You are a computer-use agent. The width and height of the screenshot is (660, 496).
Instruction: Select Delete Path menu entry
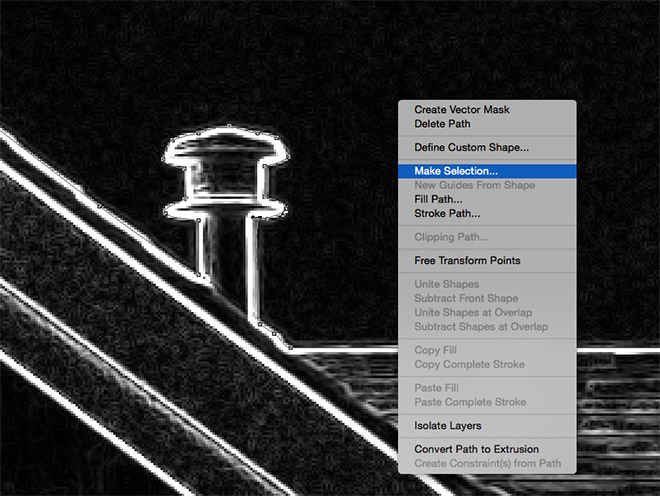487,124
